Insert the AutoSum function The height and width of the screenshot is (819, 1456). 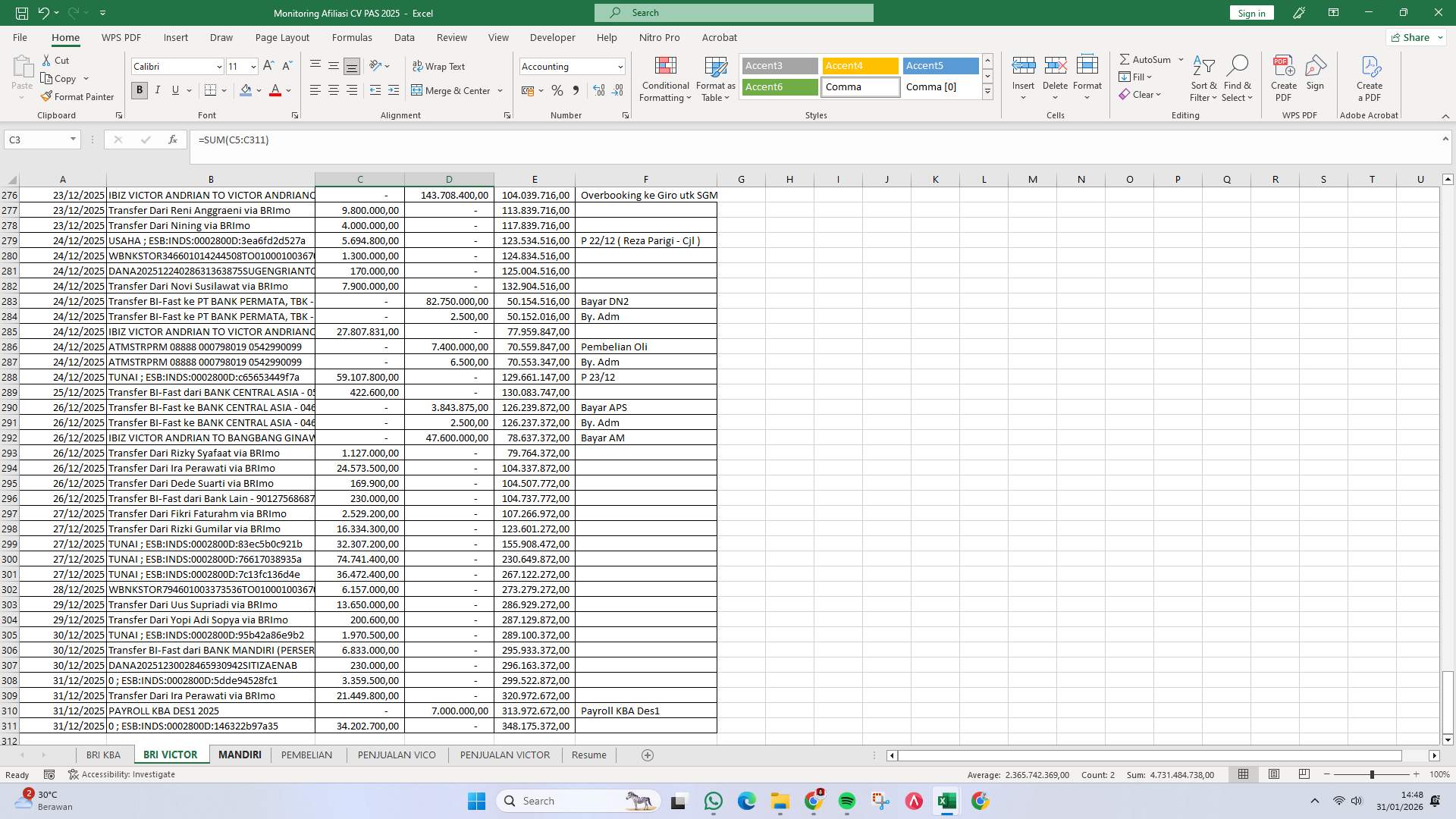(1148, 59)
